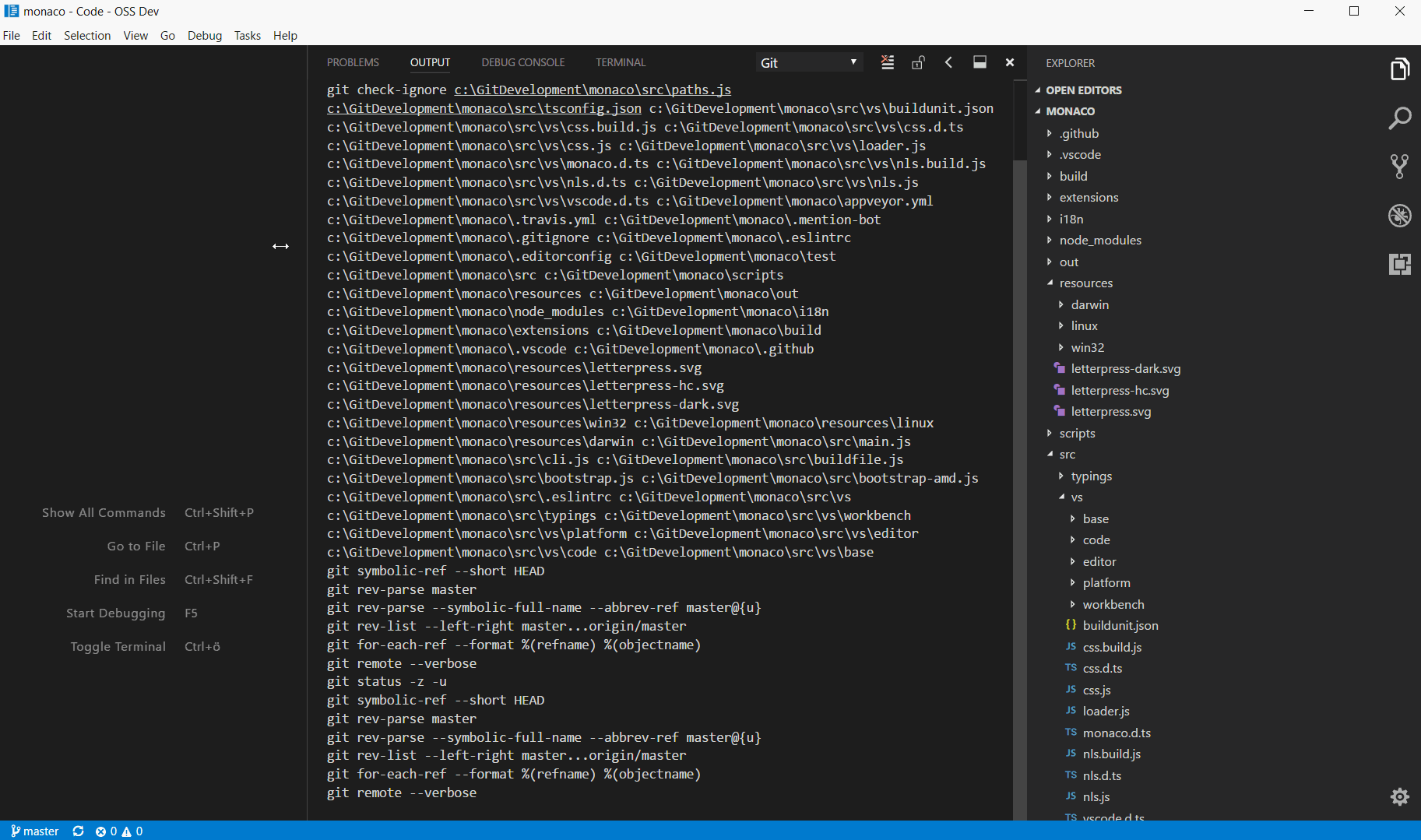Open buildunit.json in explorer
The image size is (1421, 840).
click(1120, 625)
